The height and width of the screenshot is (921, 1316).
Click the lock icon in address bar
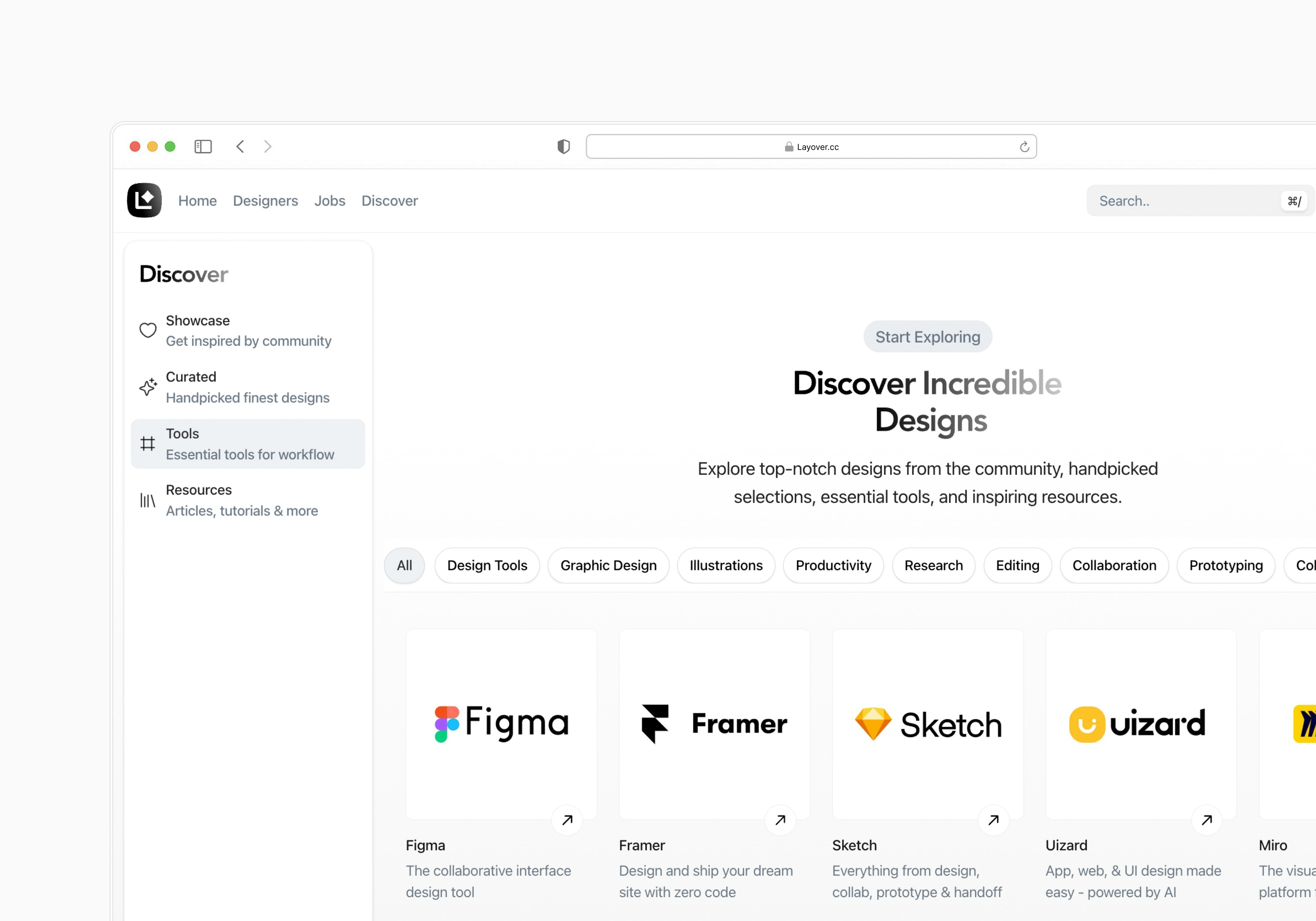(789, 147)
